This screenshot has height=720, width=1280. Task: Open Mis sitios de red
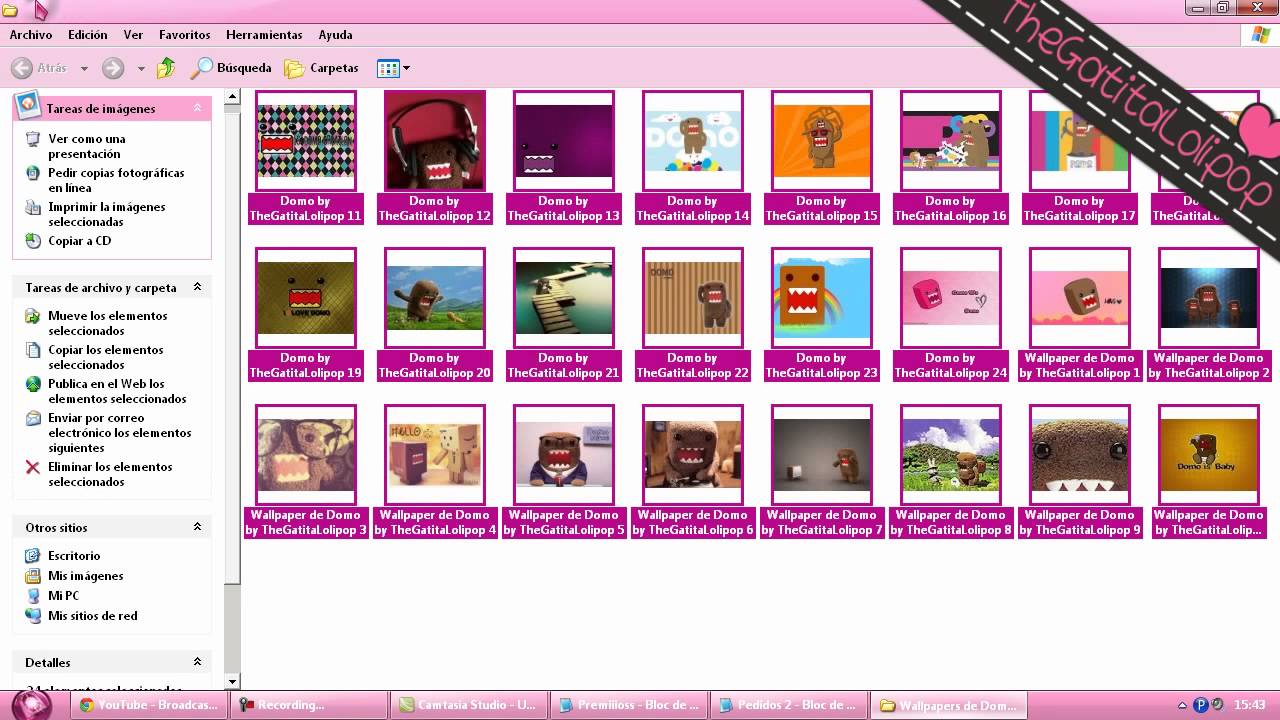(93, 616)
